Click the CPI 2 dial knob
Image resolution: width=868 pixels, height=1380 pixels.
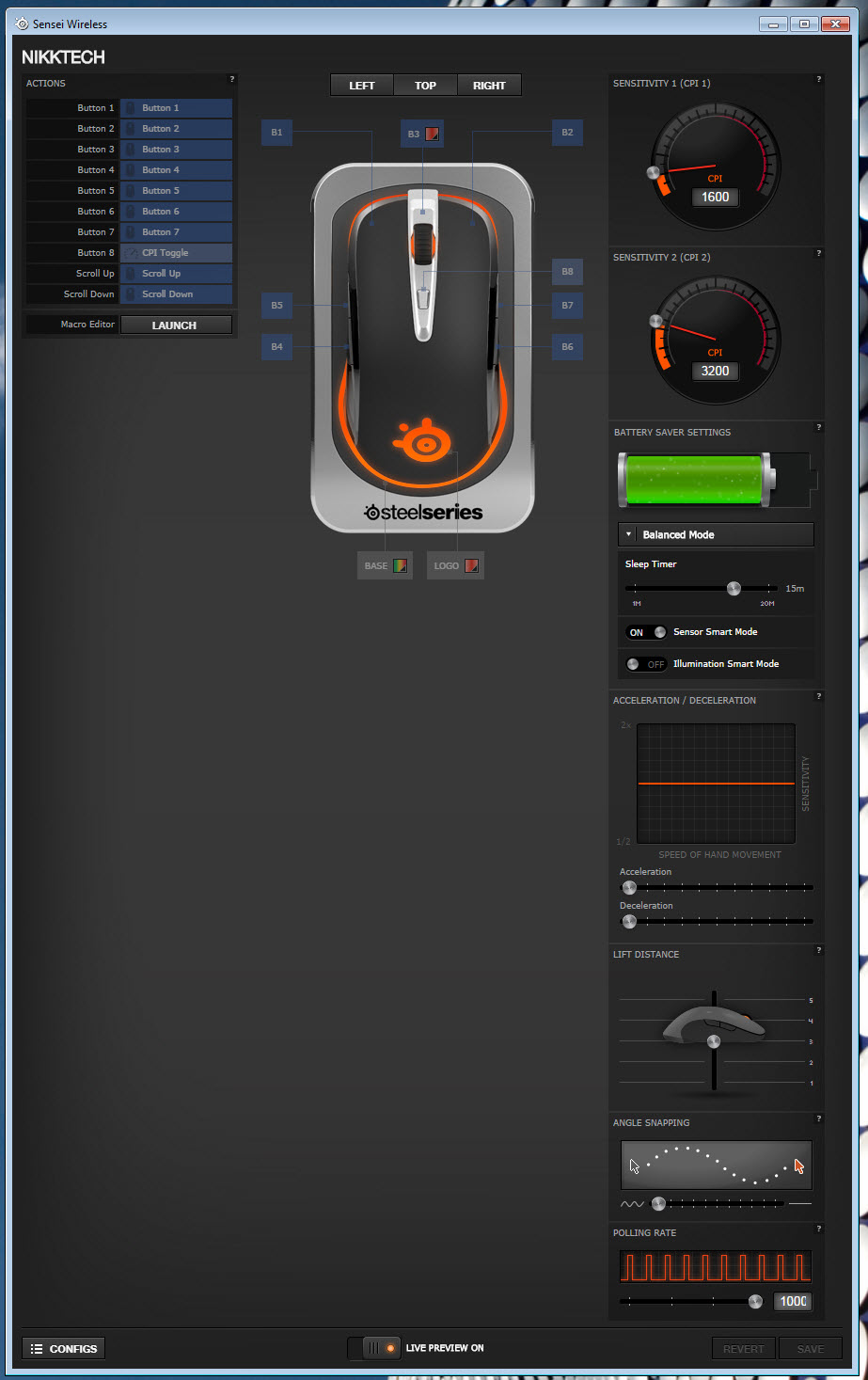pos(655,321)
